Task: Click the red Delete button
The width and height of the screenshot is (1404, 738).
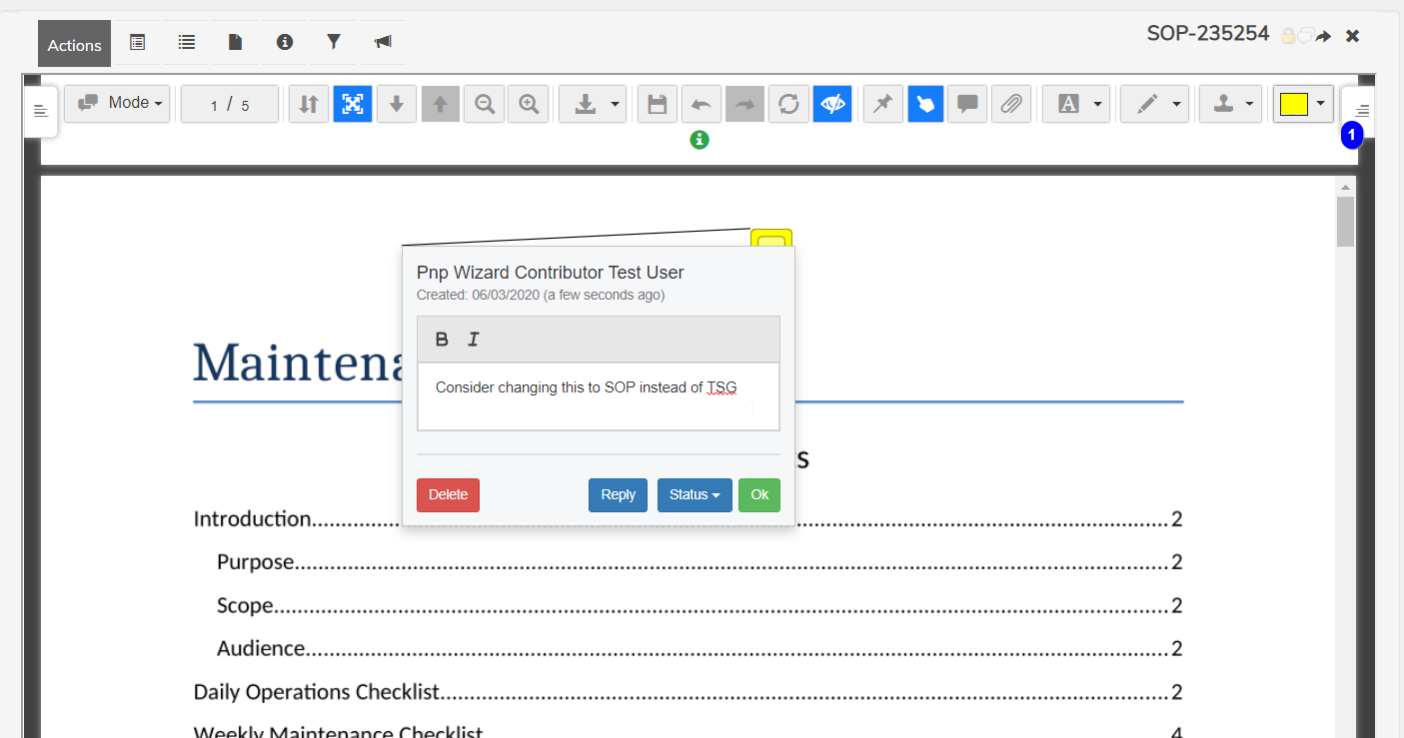Action: click(448, 495)
